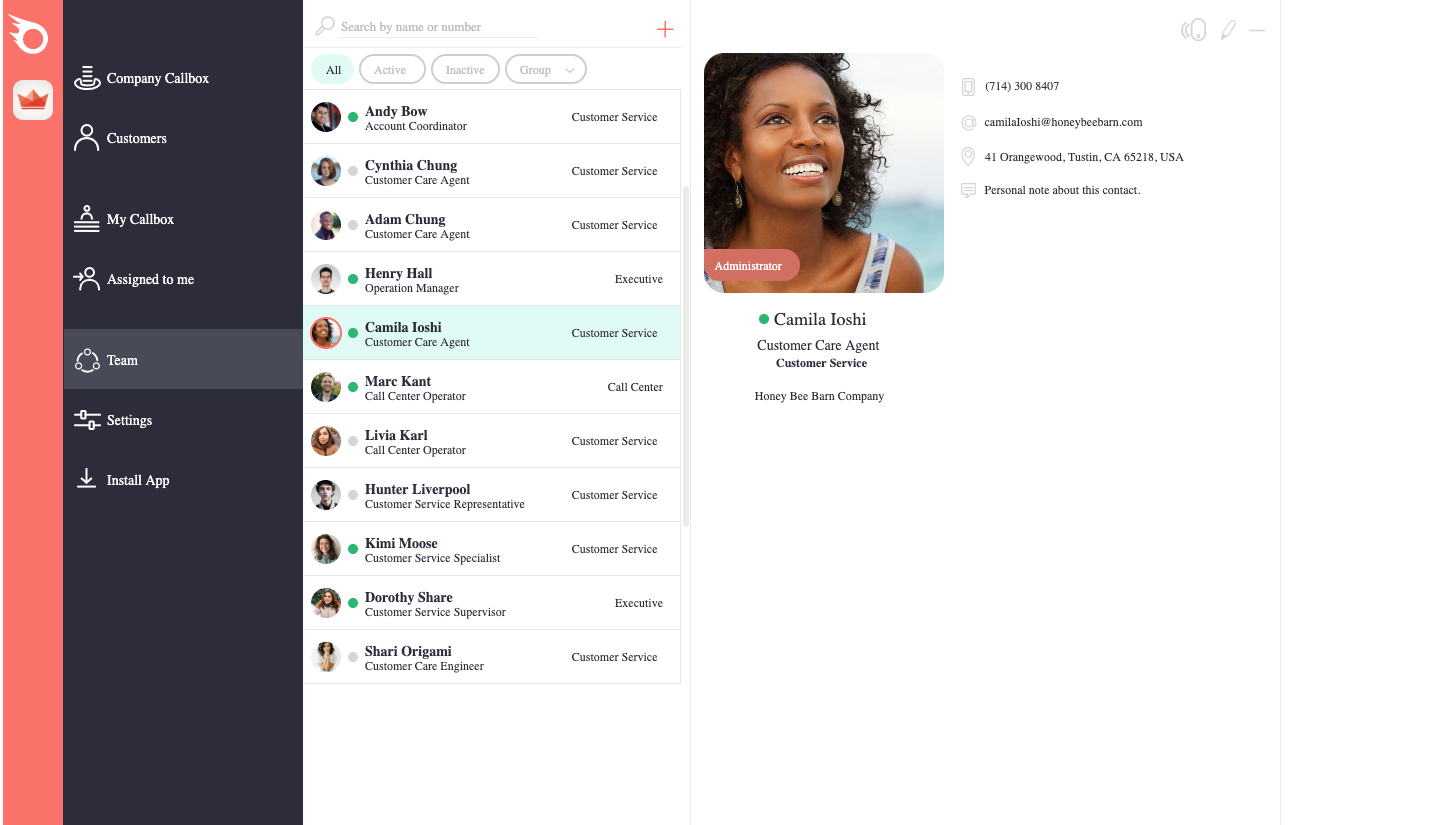Image resolution: width=1448 pixels, height=825 pixels.
Task: Open Company Callbox menu item
Action: coord(183,78)
